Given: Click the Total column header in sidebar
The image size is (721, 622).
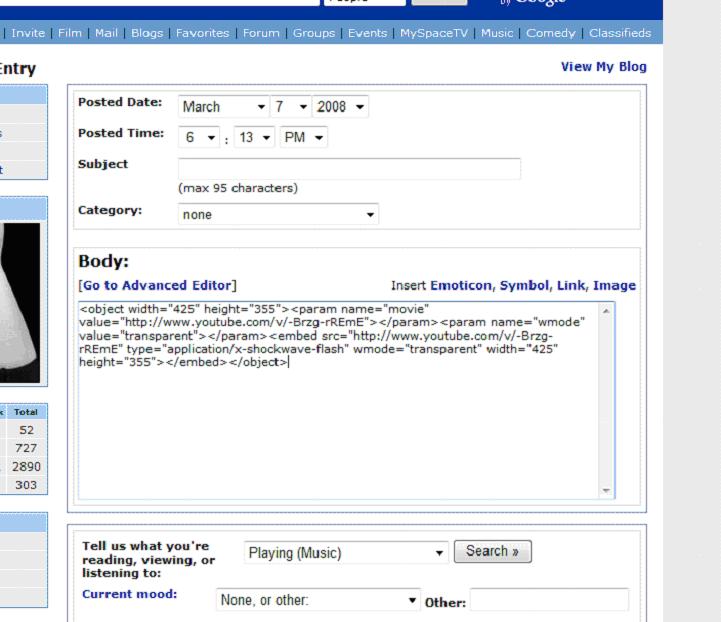Looking at the screenshot, I should click(x=26, y=412).
